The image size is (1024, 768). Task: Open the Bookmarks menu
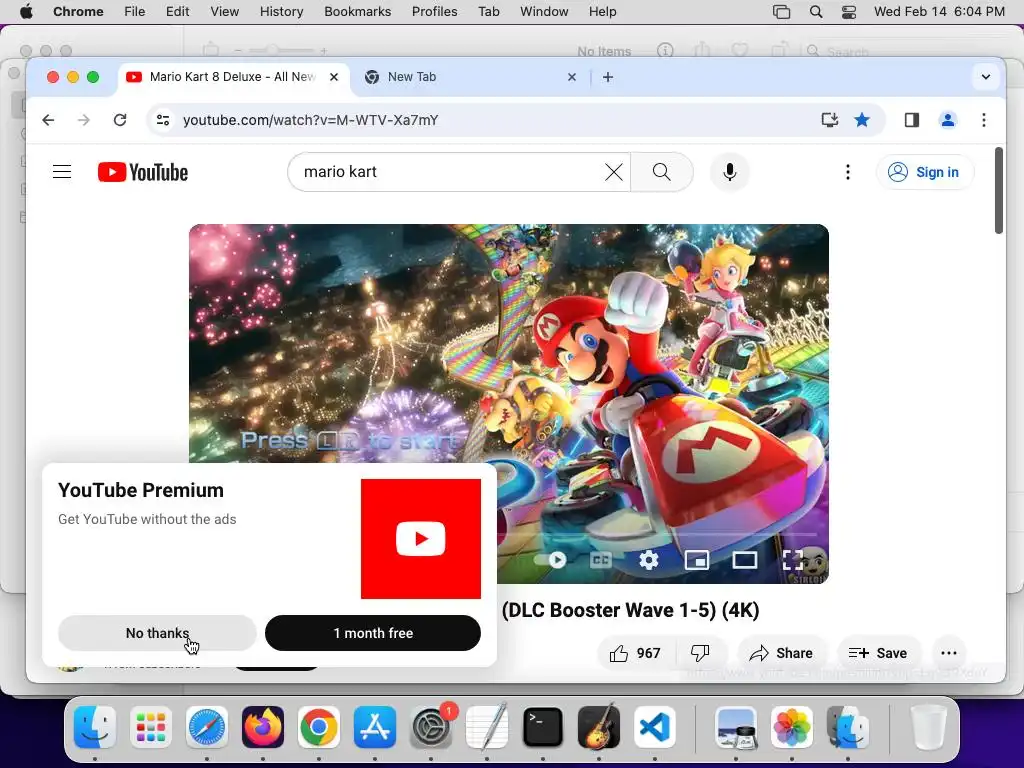tap(357, 12)
